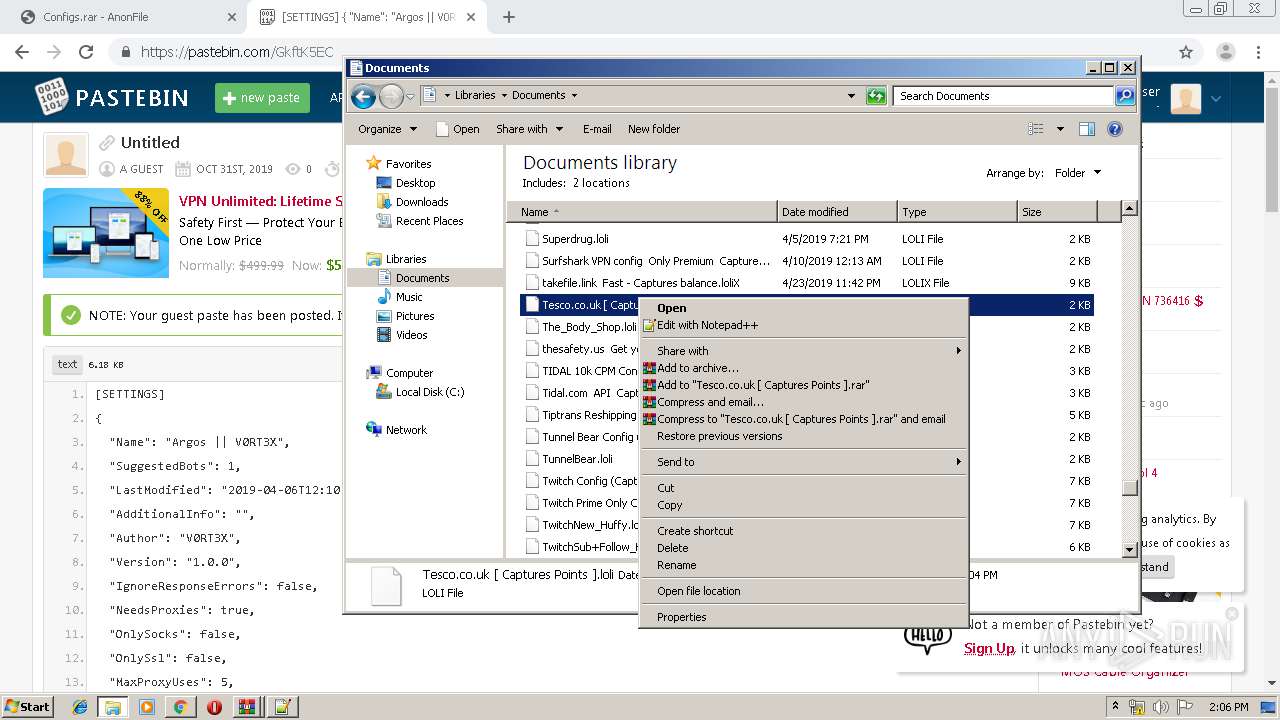Choose Edit with Notepad++ from context menu
Screen dimensions: 1280x720
tap(804, 325)
